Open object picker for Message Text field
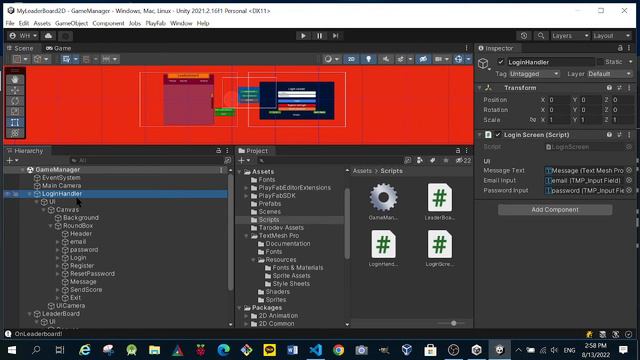The width and height of the screenshot is (640, 360). (629, 171)
